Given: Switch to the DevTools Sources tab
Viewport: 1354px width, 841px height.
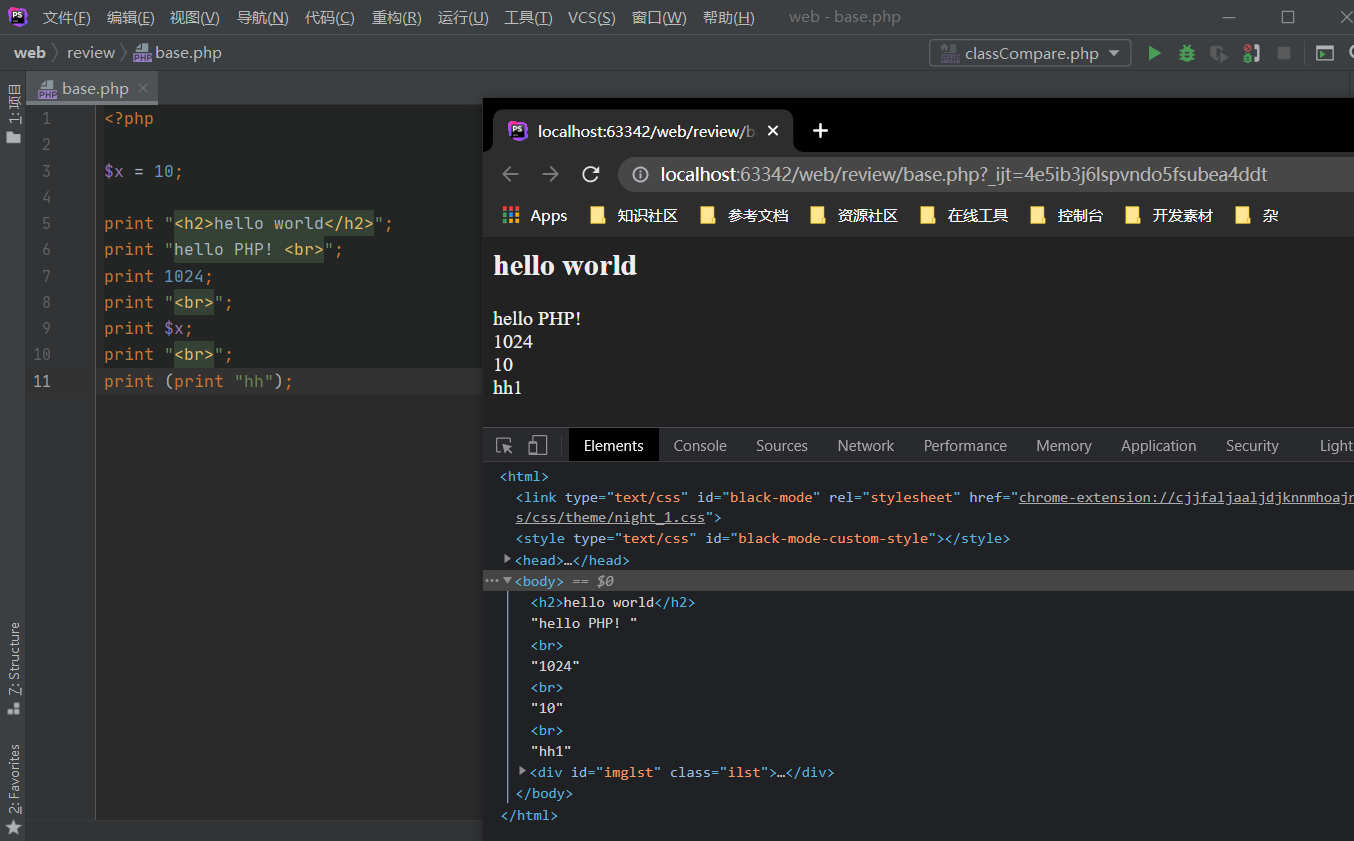Looking at the screenshot, I should [x=782, y=446].
